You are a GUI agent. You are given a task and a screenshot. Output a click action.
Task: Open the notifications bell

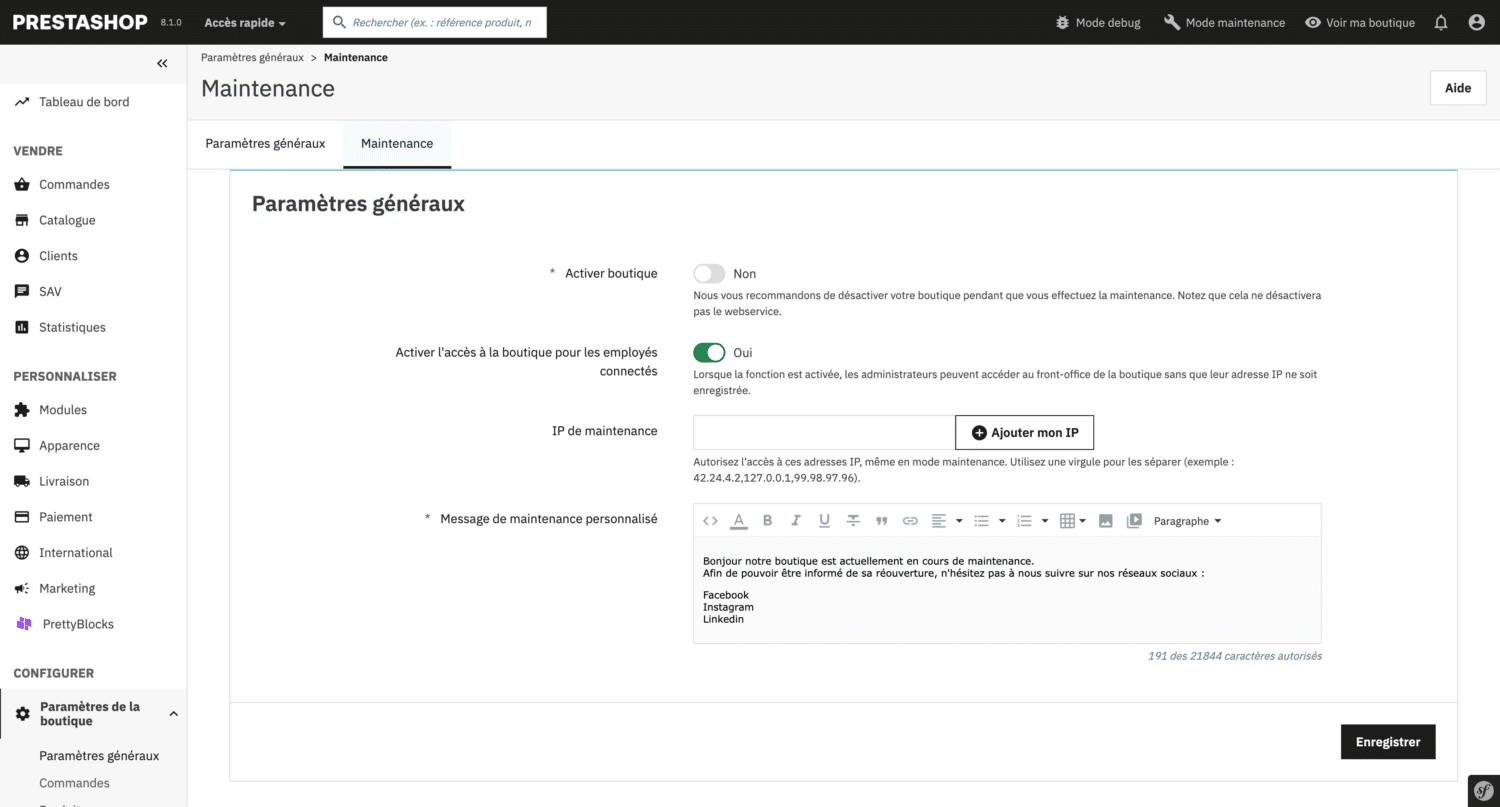1440,22
